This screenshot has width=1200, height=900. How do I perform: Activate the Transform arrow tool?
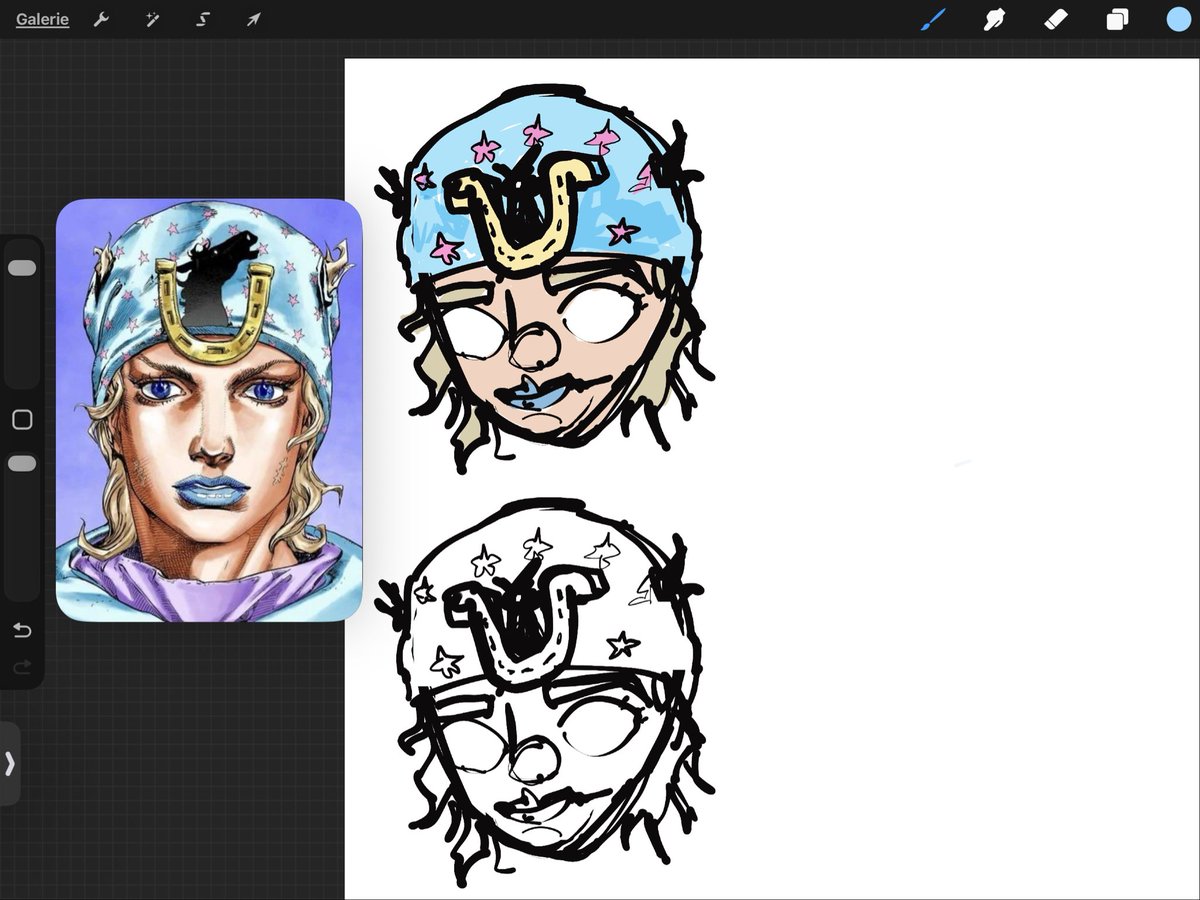(254, 20)
